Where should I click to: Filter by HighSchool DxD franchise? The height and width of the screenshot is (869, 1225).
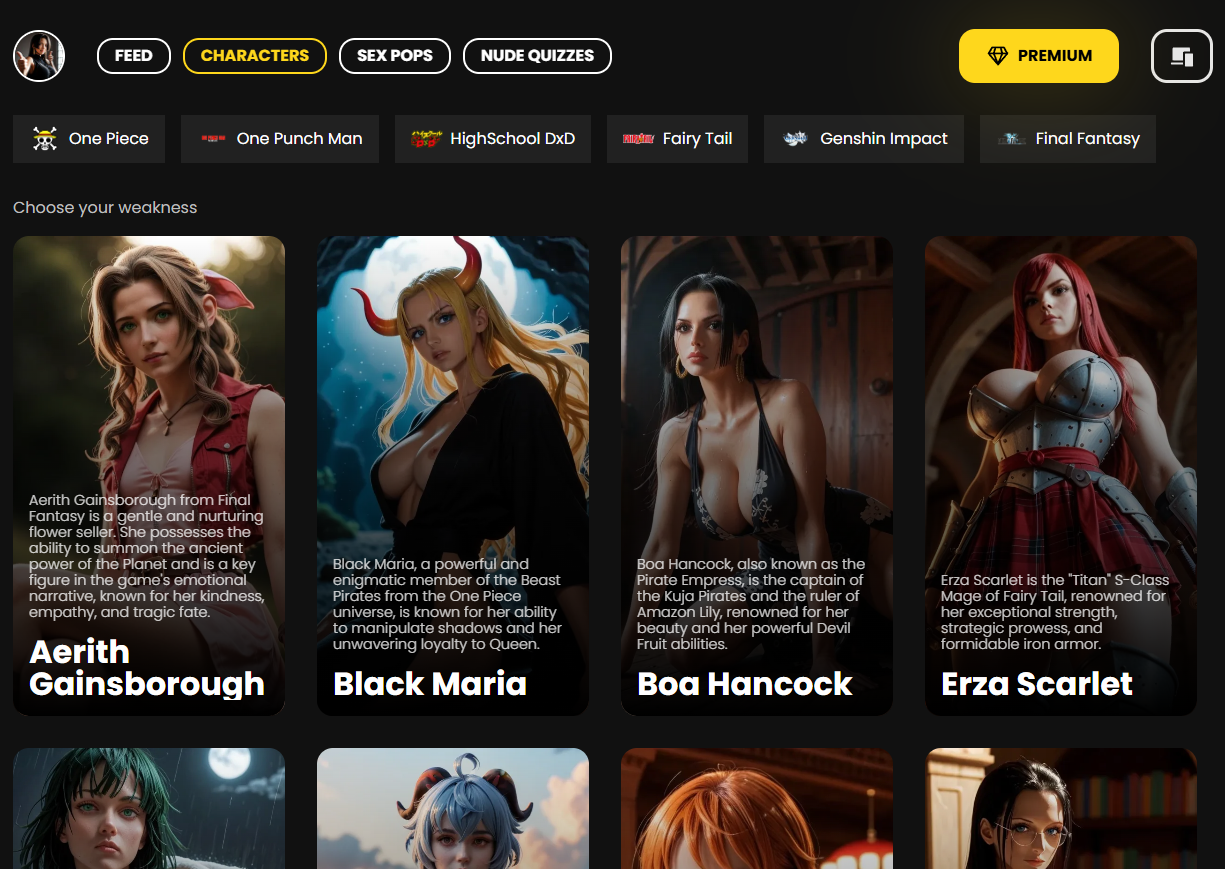tap(493, 139)
